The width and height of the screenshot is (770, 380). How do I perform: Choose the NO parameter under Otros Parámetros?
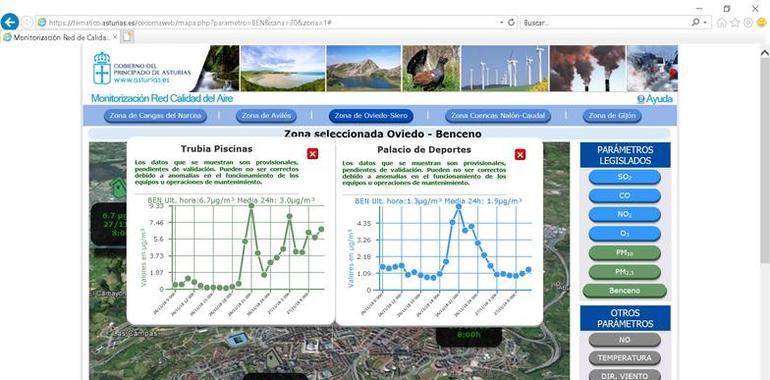click(x=624, y=340)
